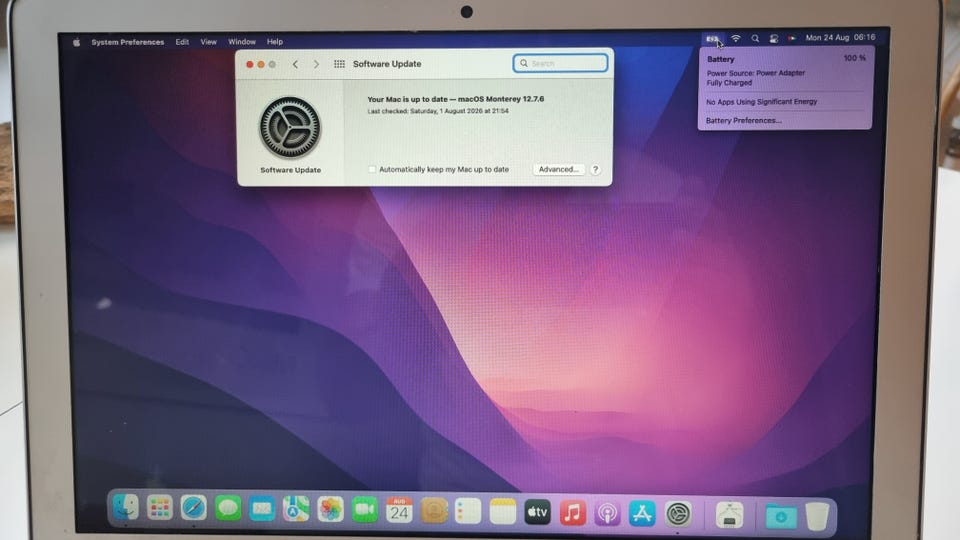
Task: Launch Apple TV from the Dock
Action: [538, 512]
